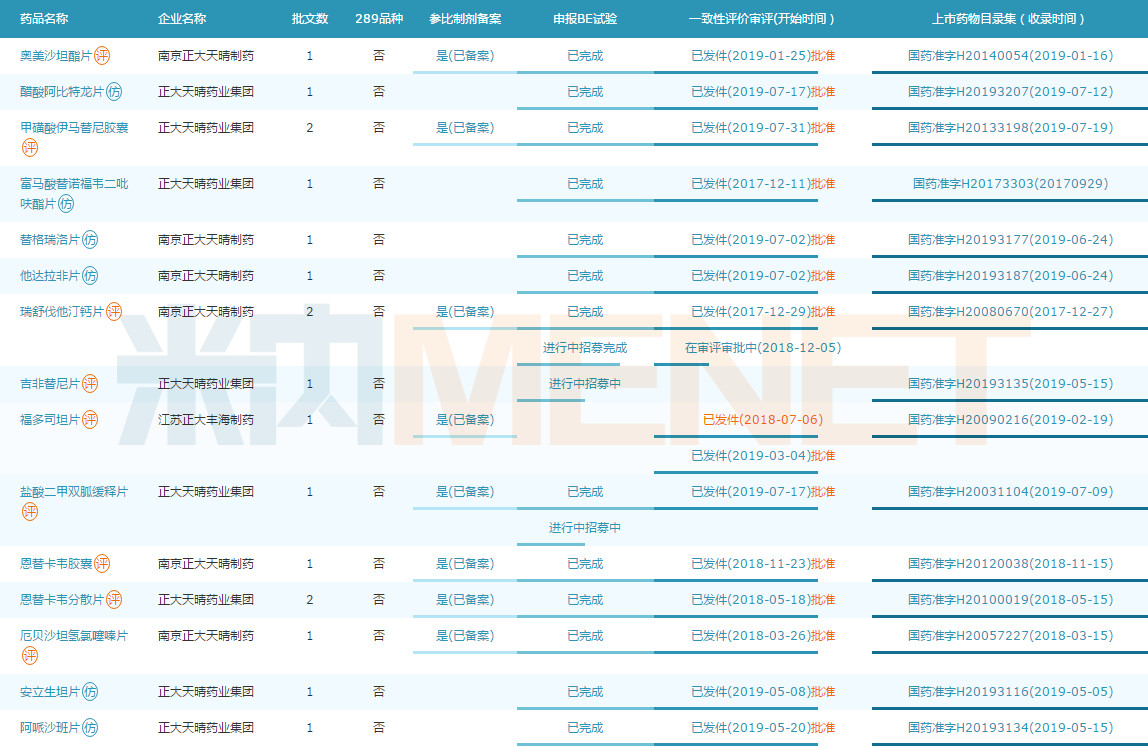
Task: Click the 评 badge next to 奥美沙坦酯片
Action: pos(102,56)
